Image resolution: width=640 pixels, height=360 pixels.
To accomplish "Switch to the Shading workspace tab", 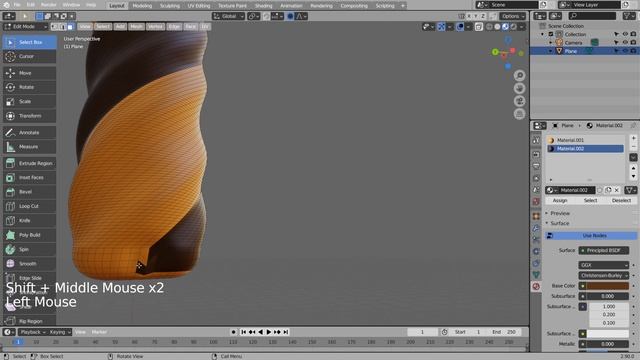I will [263, 6].
